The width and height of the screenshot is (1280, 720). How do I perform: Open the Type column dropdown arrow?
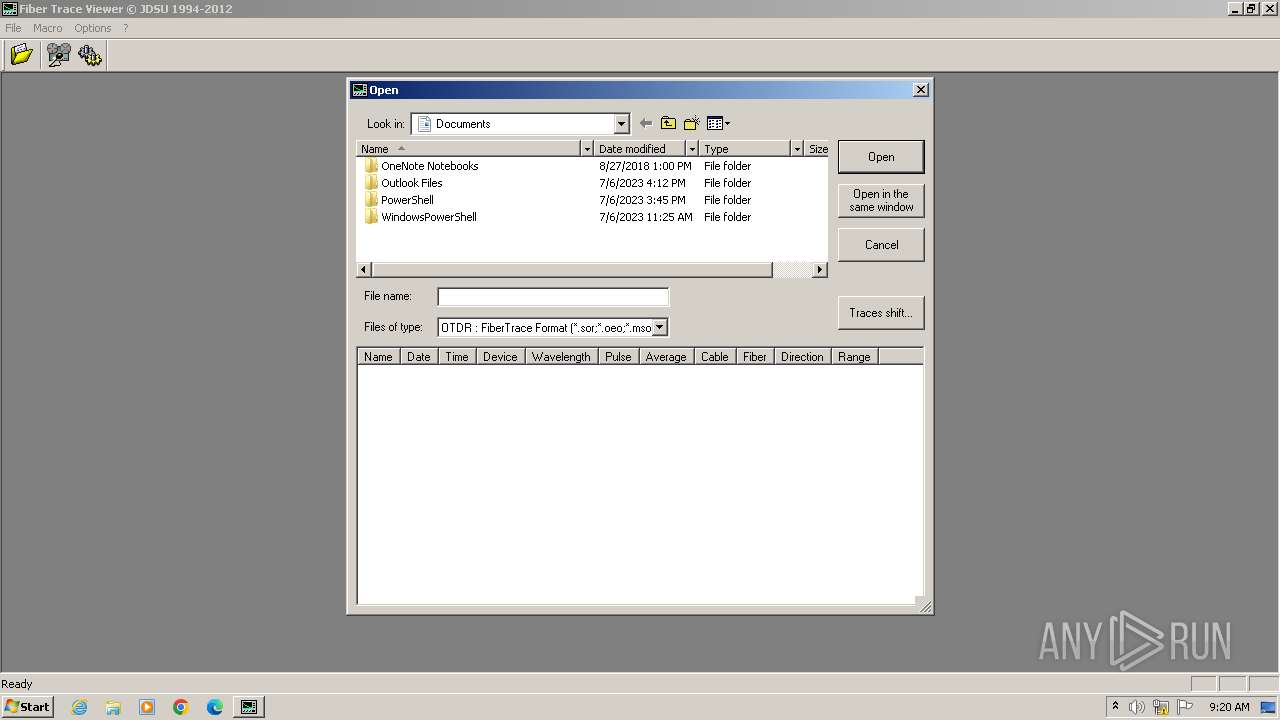tap(797, 149)
